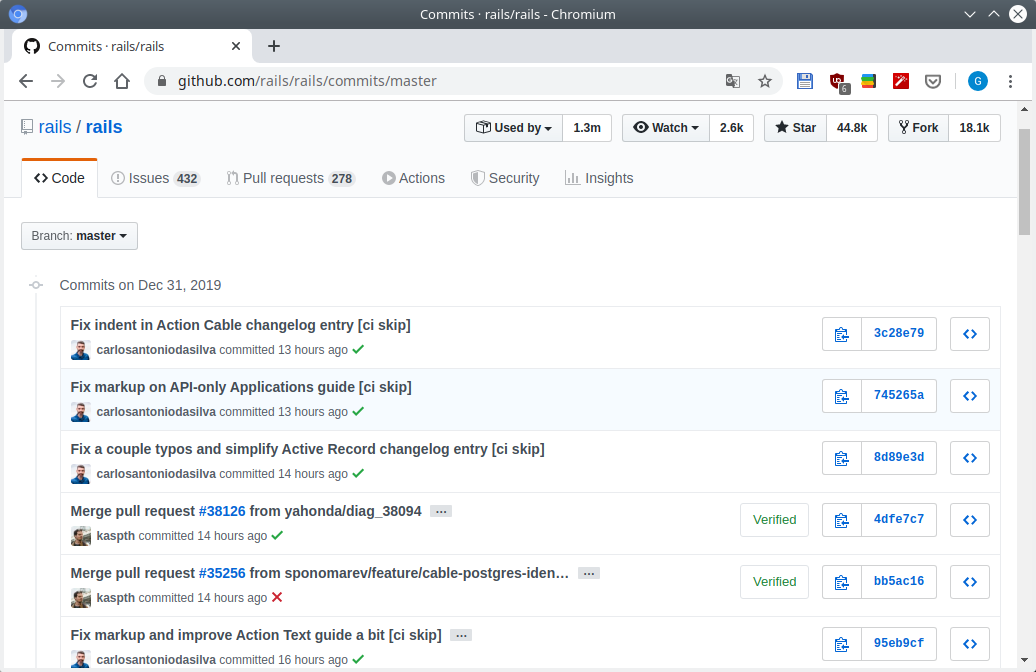Screen dimensions: 1036x672
Task: Expand description of Action Text guide commit
Action: tap(461, 636)
